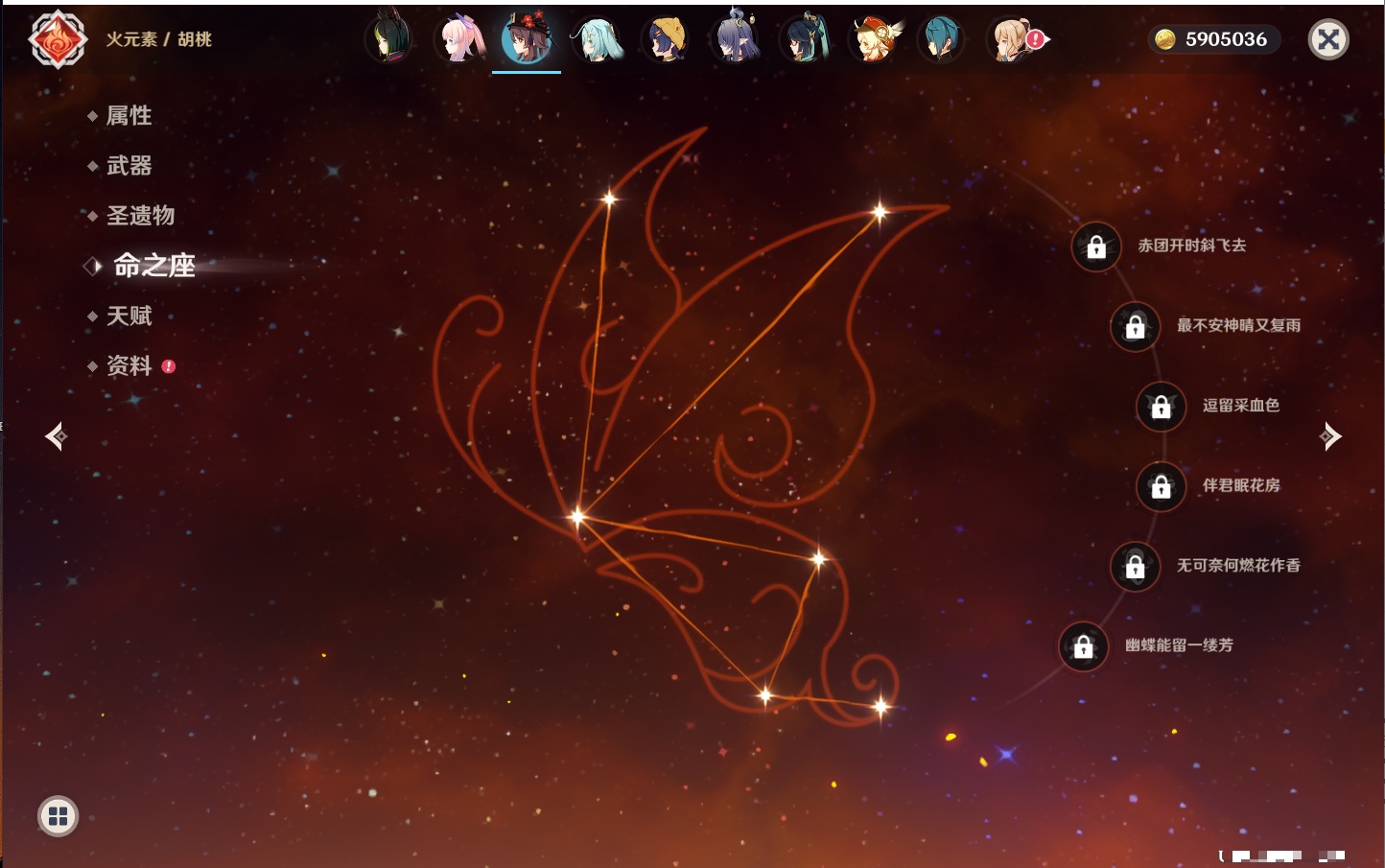The height and width of the screenshot is (868, 1385).
Task: Open the 资料 profile tab
Action: [x=129, y=365]
